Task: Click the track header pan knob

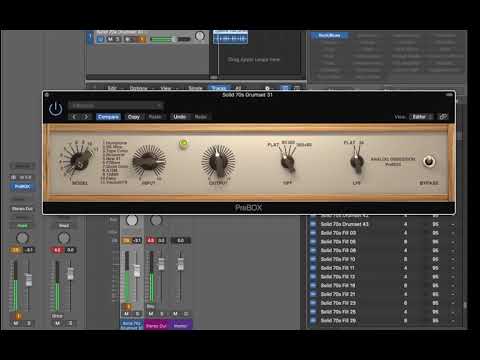Action: pos(200,36)
